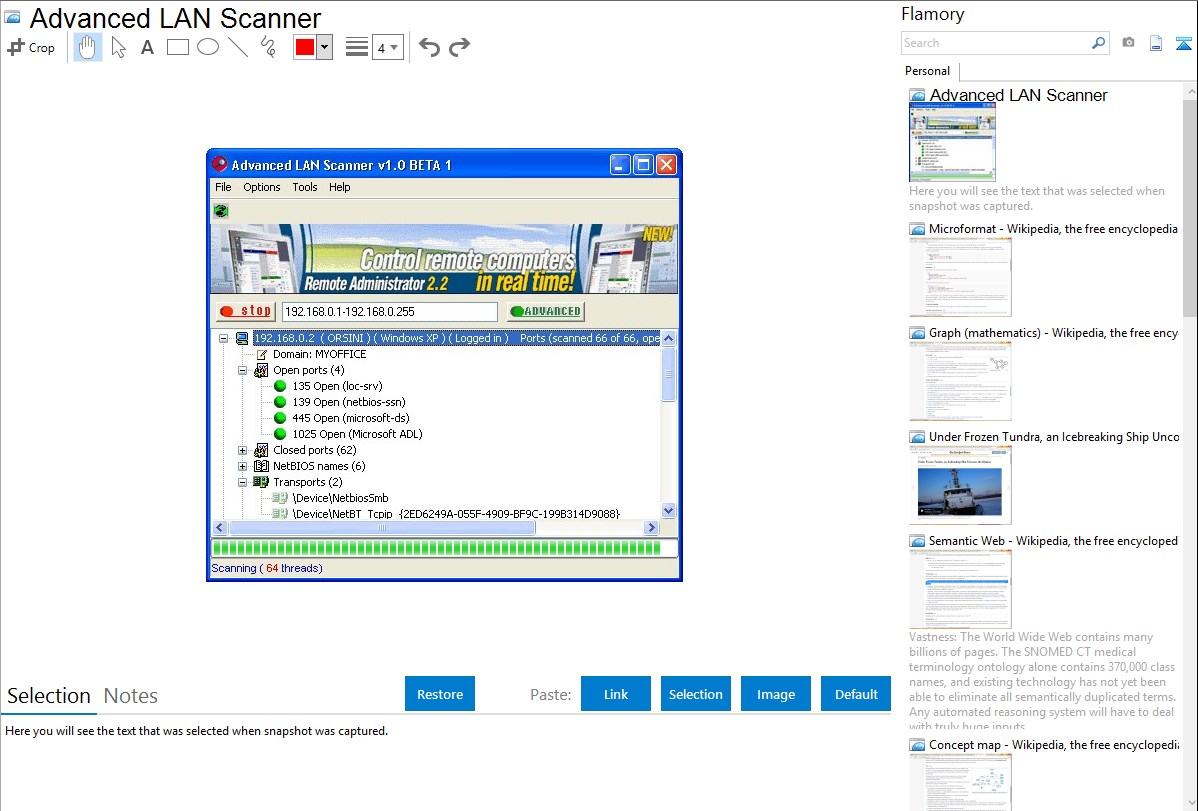Select port 139 Open (netbios-ssn)

pyautogui.click(x=348, y=402)
